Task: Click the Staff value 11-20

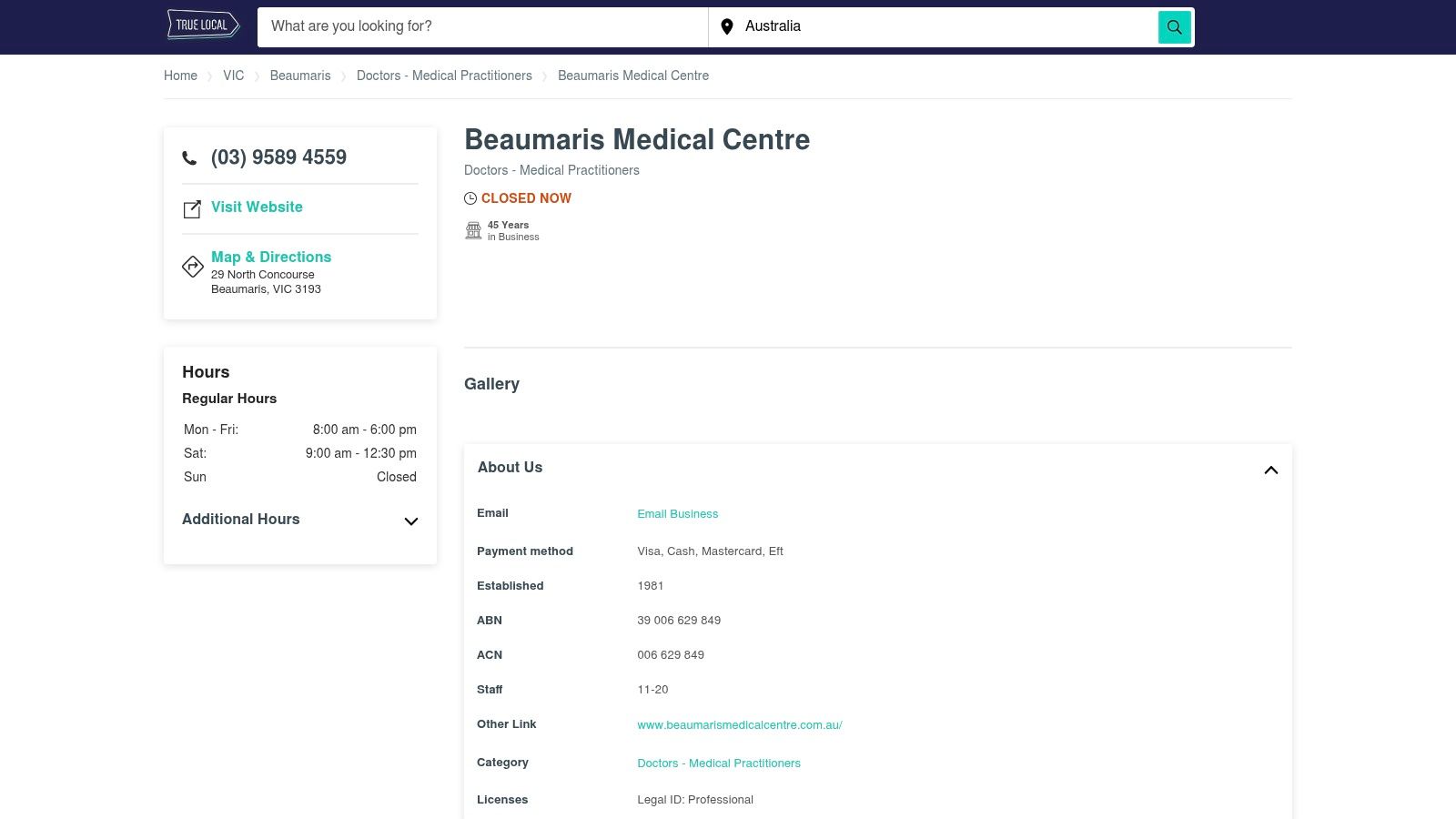Action: tap(652, 690)
